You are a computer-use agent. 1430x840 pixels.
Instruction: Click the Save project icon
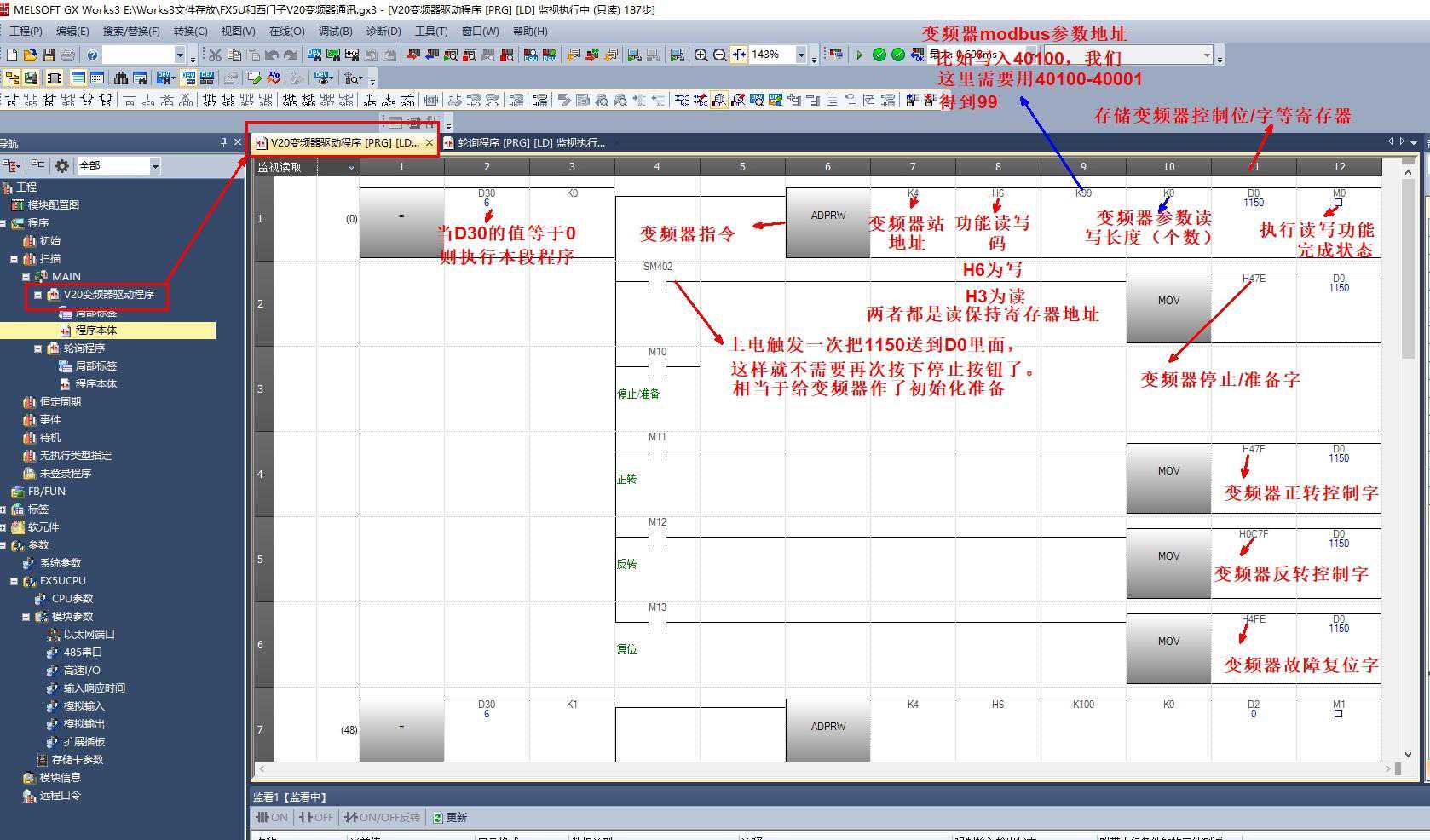pos(49,55)
